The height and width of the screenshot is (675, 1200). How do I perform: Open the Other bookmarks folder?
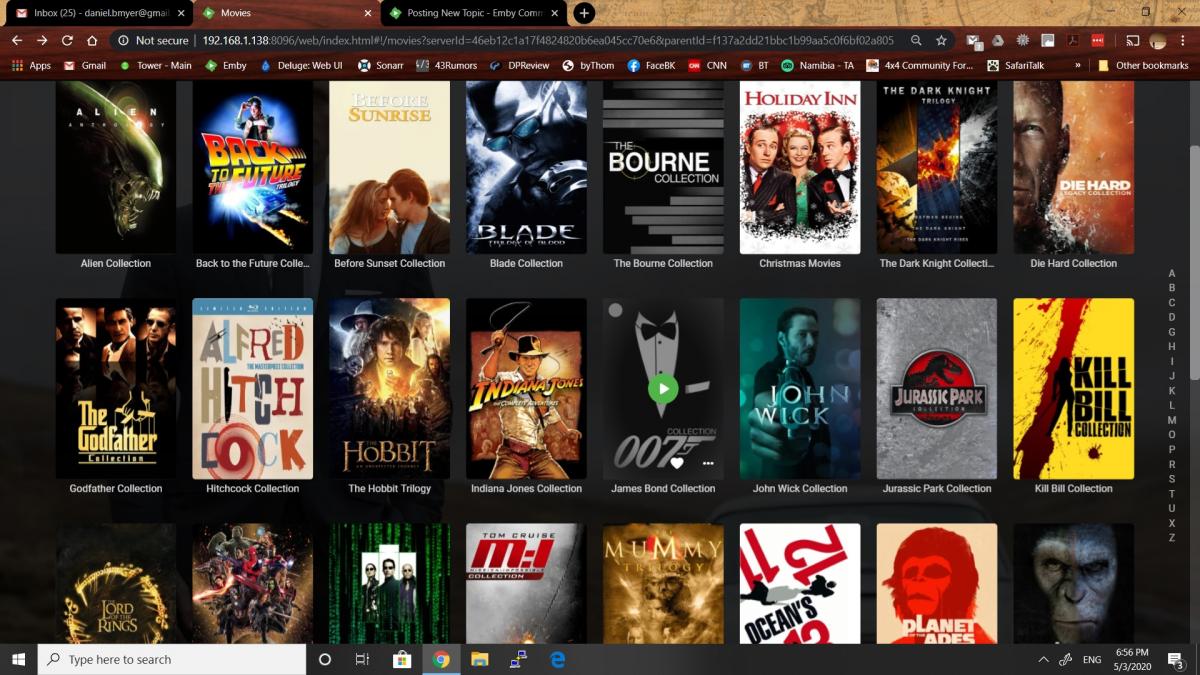1143,65
